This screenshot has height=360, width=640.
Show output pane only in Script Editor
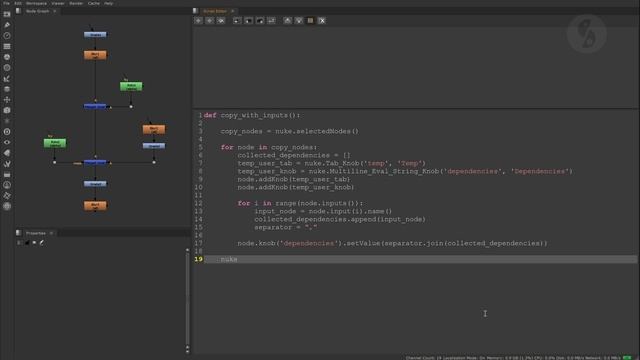[299, 20]
